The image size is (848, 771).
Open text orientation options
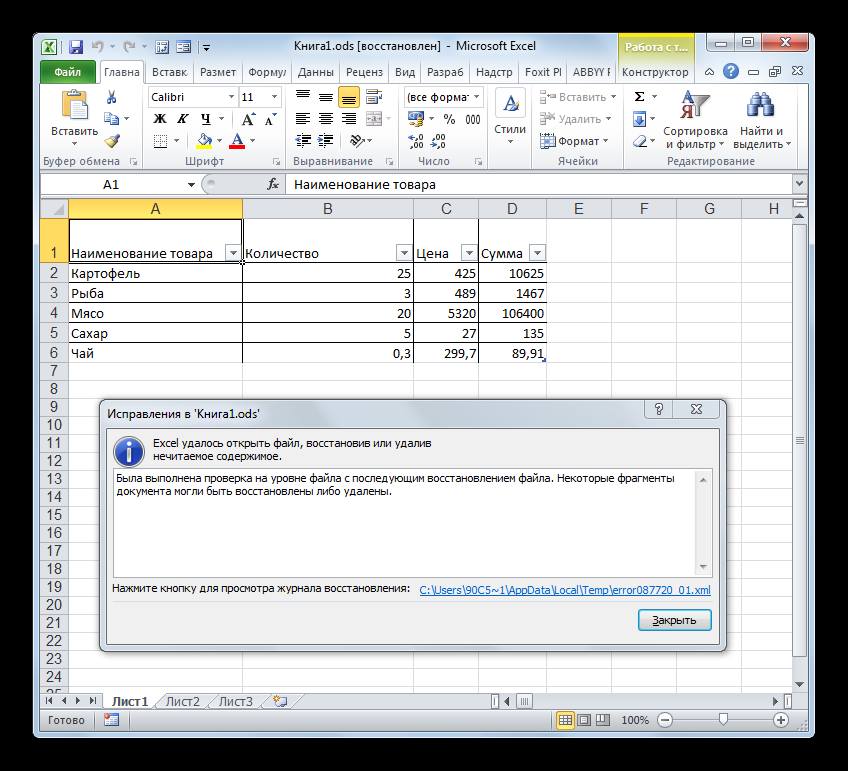pyautogui.click(x=357, y=141)
